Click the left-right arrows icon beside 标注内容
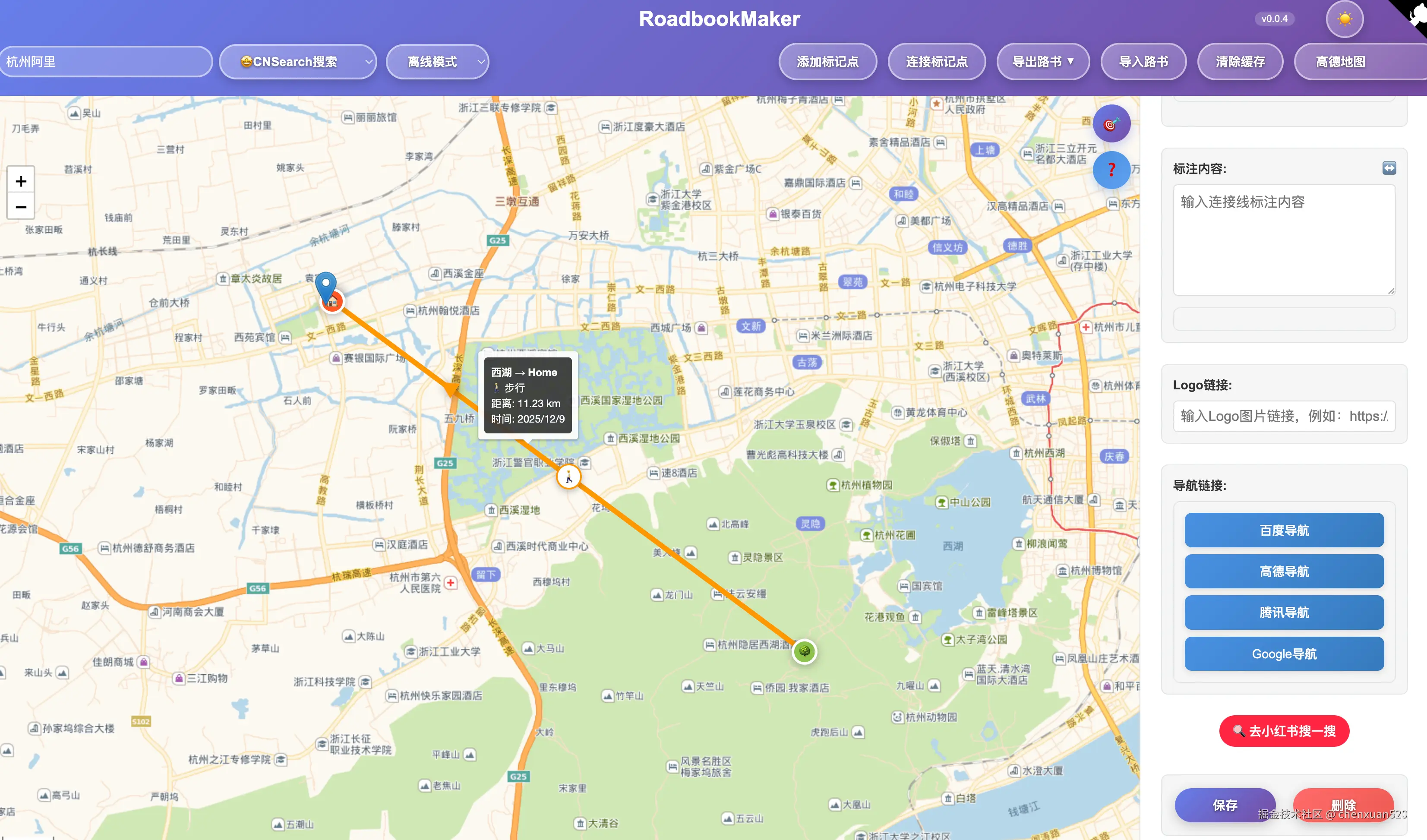 (x=1389, y=168)
